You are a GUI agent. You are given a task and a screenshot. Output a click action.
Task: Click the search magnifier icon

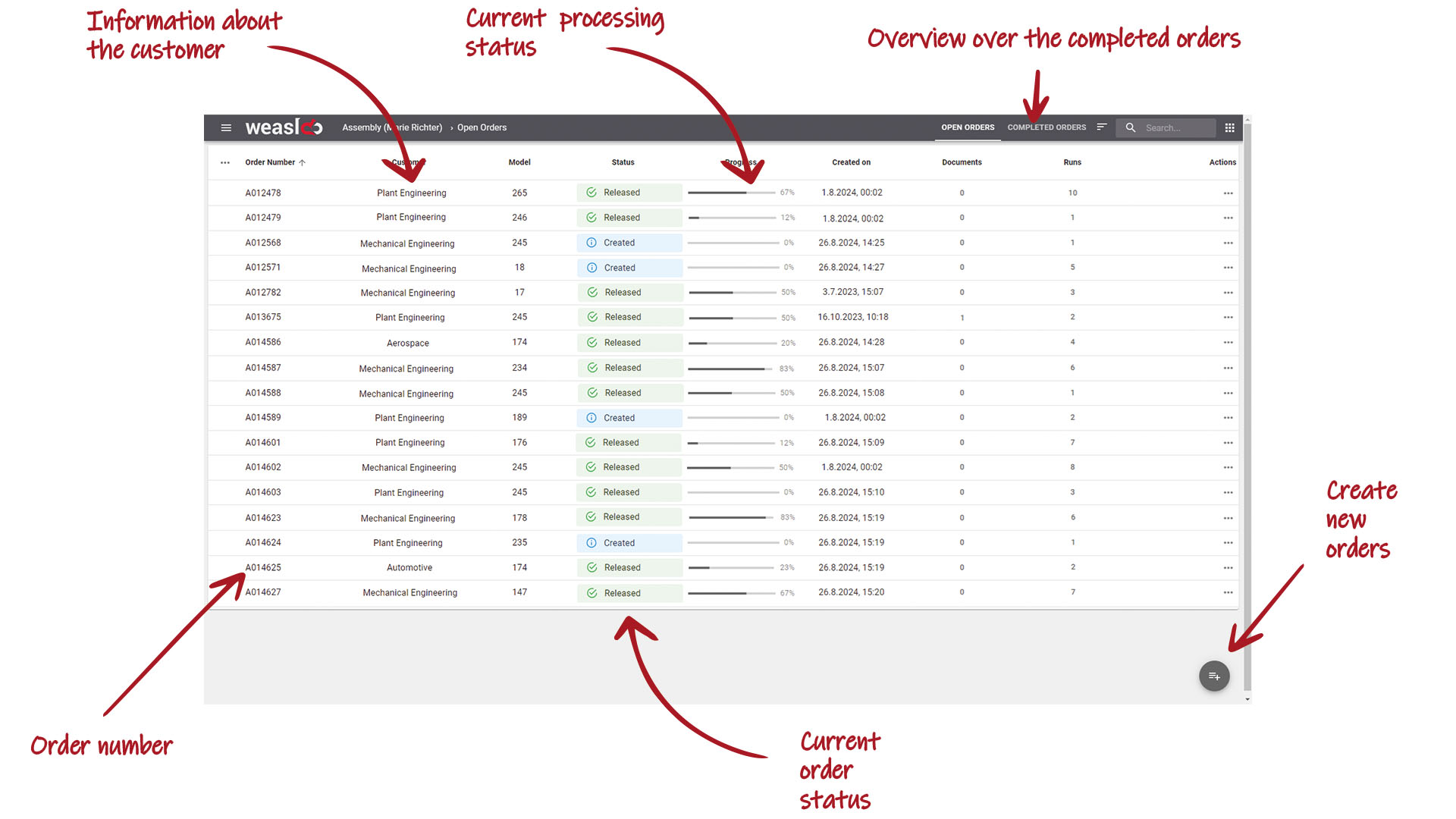point(1130,127)
